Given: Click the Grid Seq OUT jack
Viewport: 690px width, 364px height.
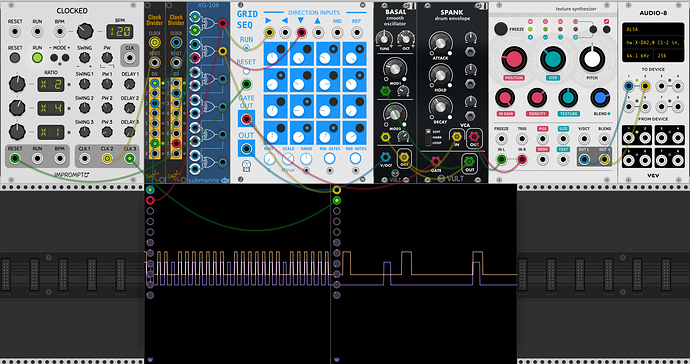Looking at the screenshot, I should [246, 149].
